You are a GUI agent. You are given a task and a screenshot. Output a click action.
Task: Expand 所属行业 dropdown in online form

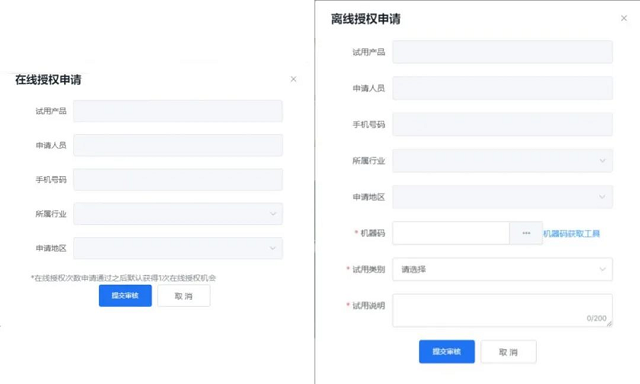(x=178, y=214)
